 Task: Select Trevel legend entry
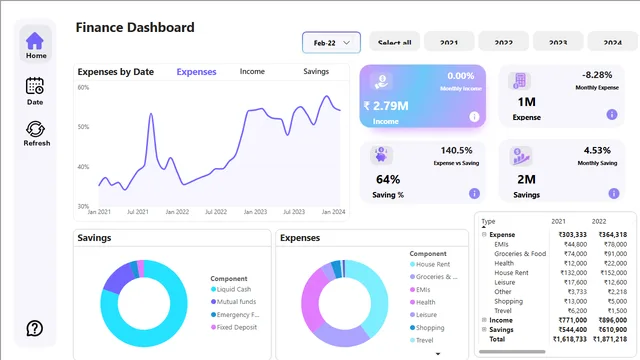click(x=422, y=340)
